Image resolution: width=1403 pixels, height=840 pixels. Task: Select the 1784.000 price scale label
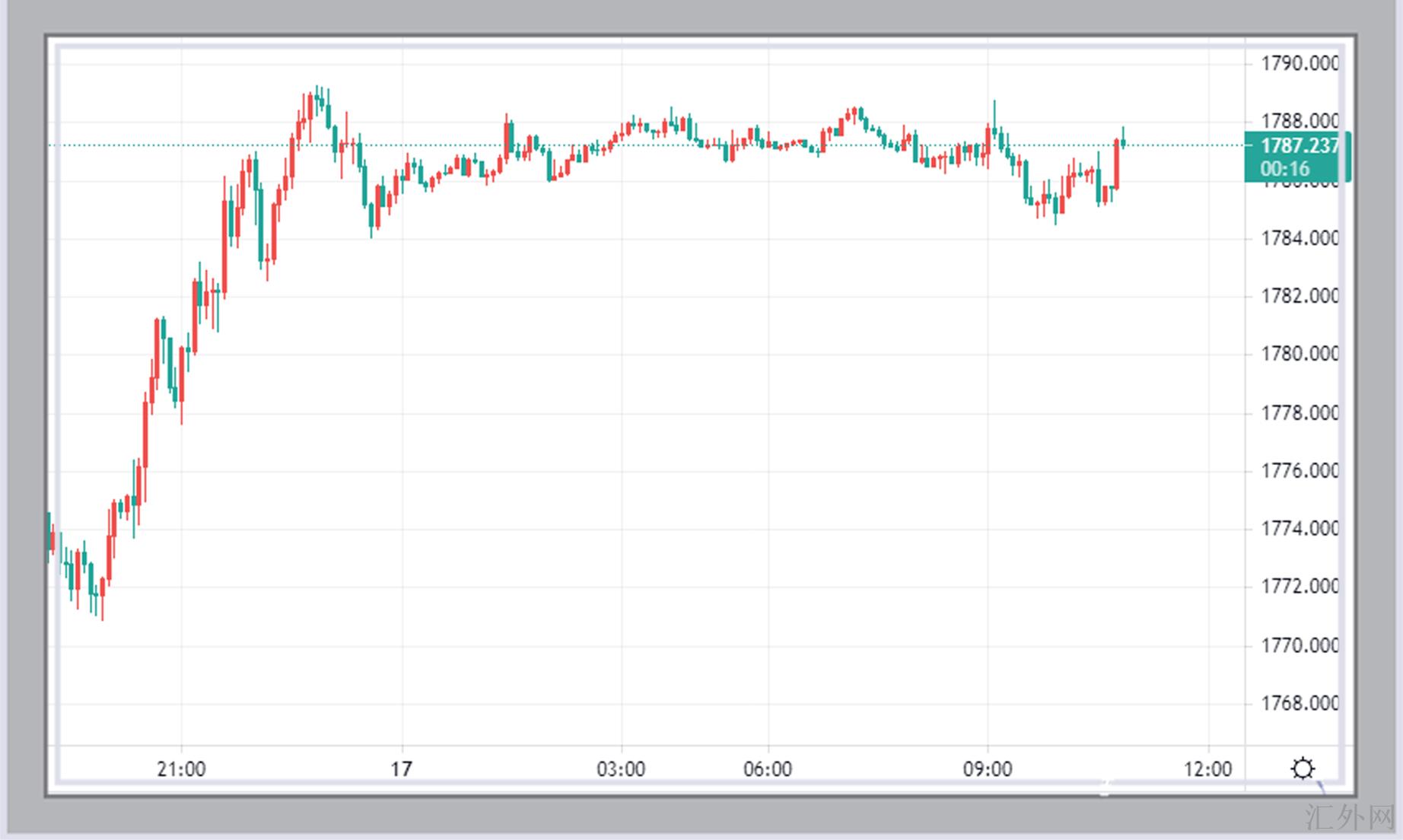coord(1299,238)
